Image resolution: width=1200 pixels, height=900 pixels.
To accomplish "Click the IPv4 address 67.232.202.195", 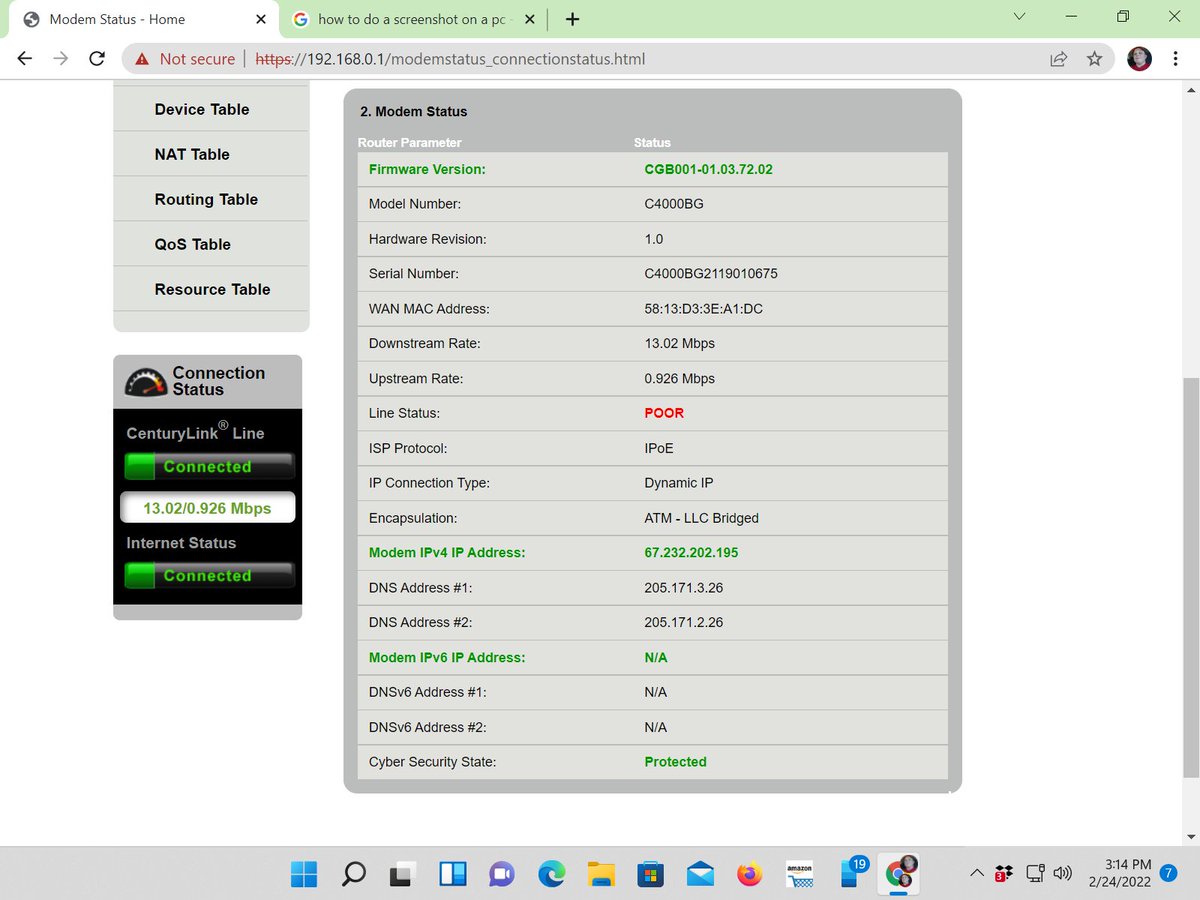I will coord(692,552).
